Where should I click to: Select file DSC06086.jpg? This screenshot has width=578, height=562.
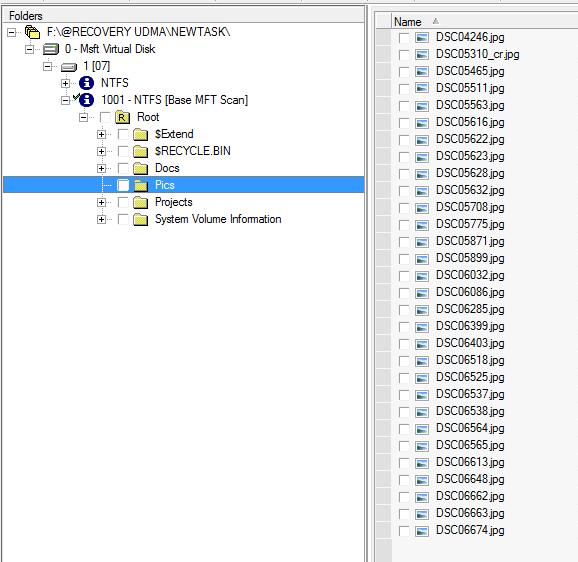pos(470,292)
